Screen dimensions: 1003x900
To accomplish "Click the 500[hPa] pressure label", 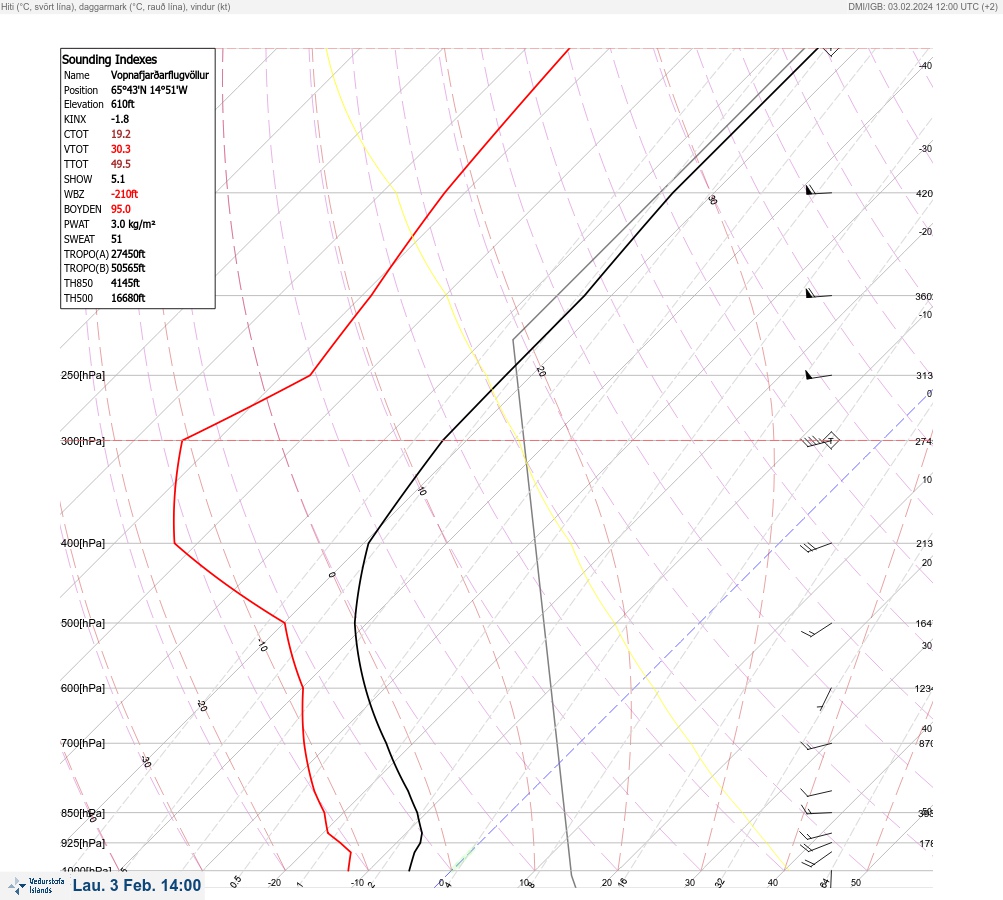I will click(x=83, y=623).
